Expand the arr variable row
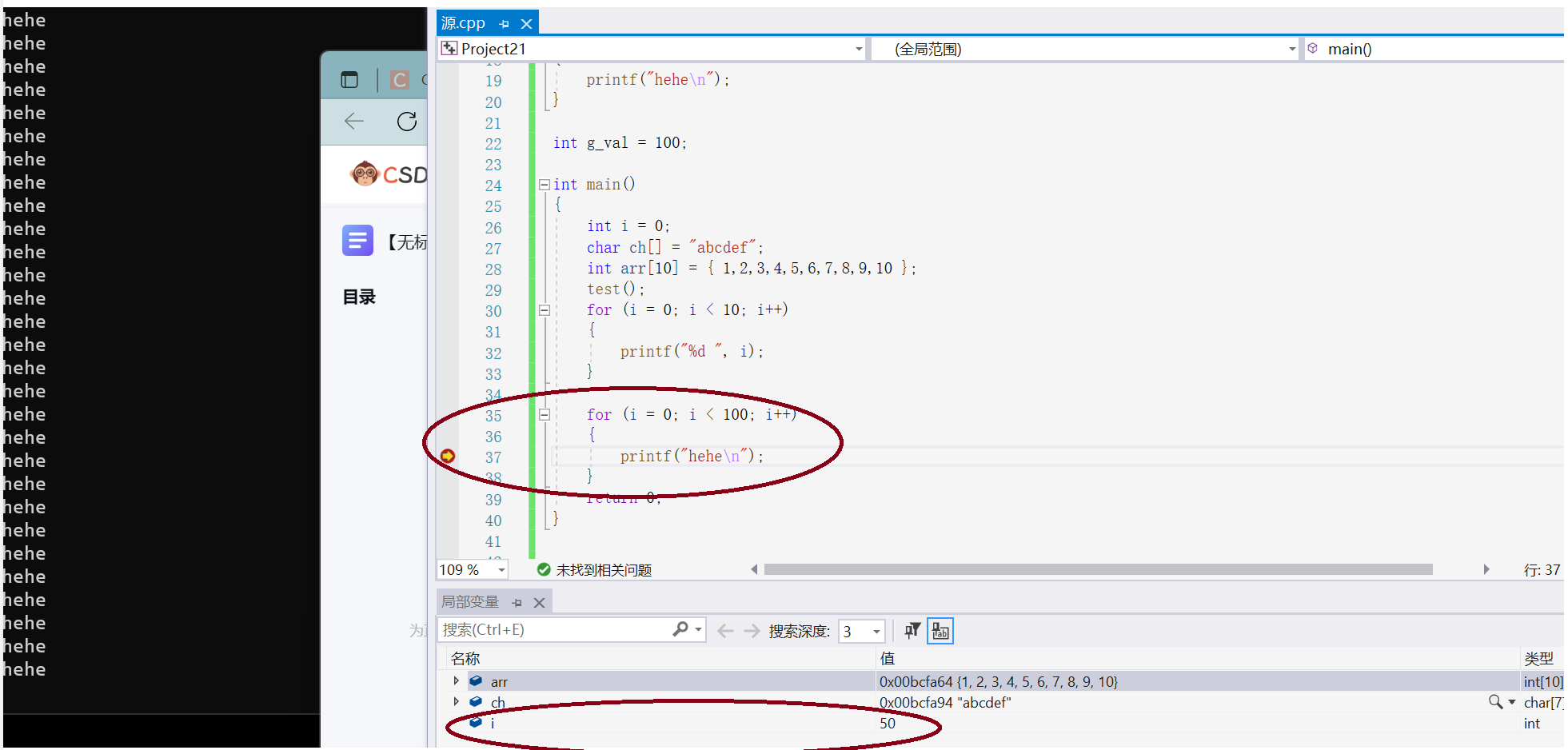Viewport: 1568px width, 750px height. point(456,681)
